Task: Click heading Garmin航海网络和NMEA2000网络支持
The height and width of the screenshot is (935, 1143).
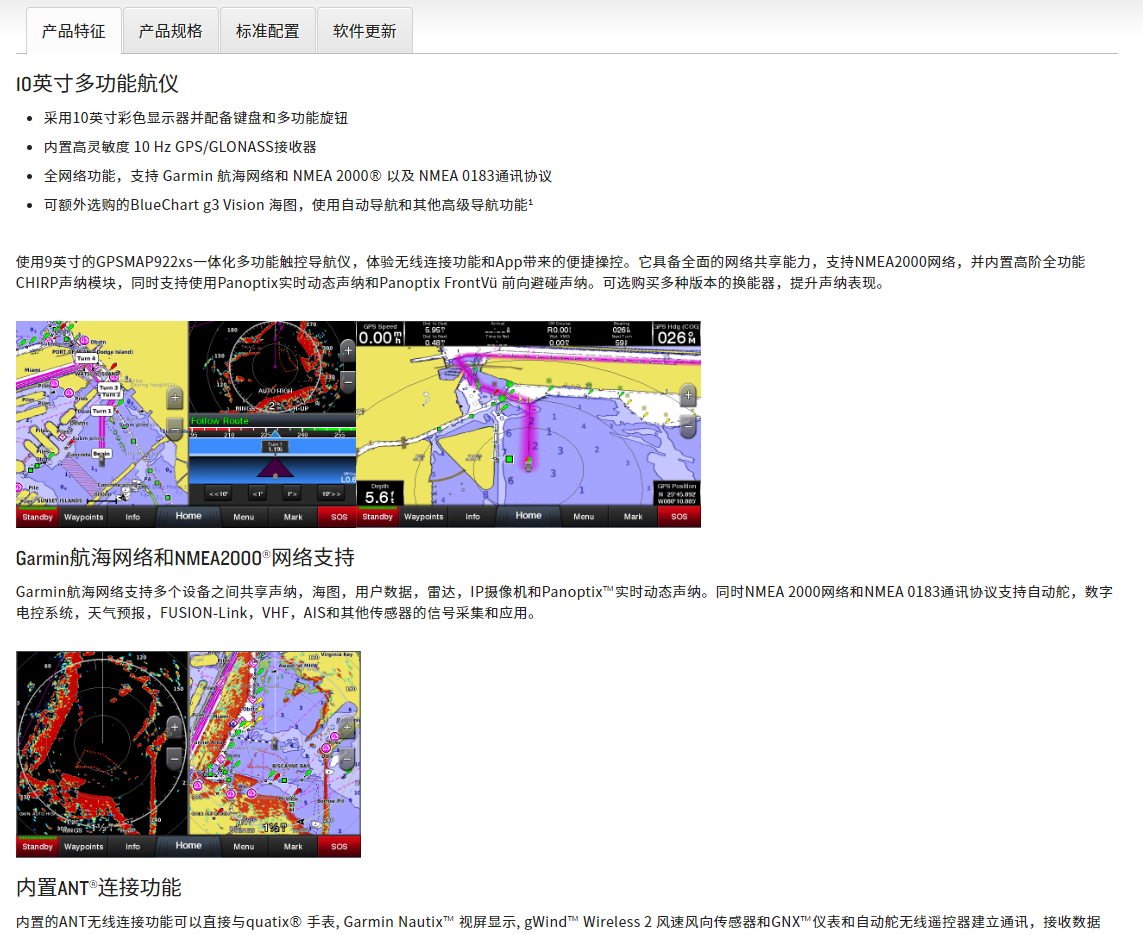Action: [x=185, y=558]
